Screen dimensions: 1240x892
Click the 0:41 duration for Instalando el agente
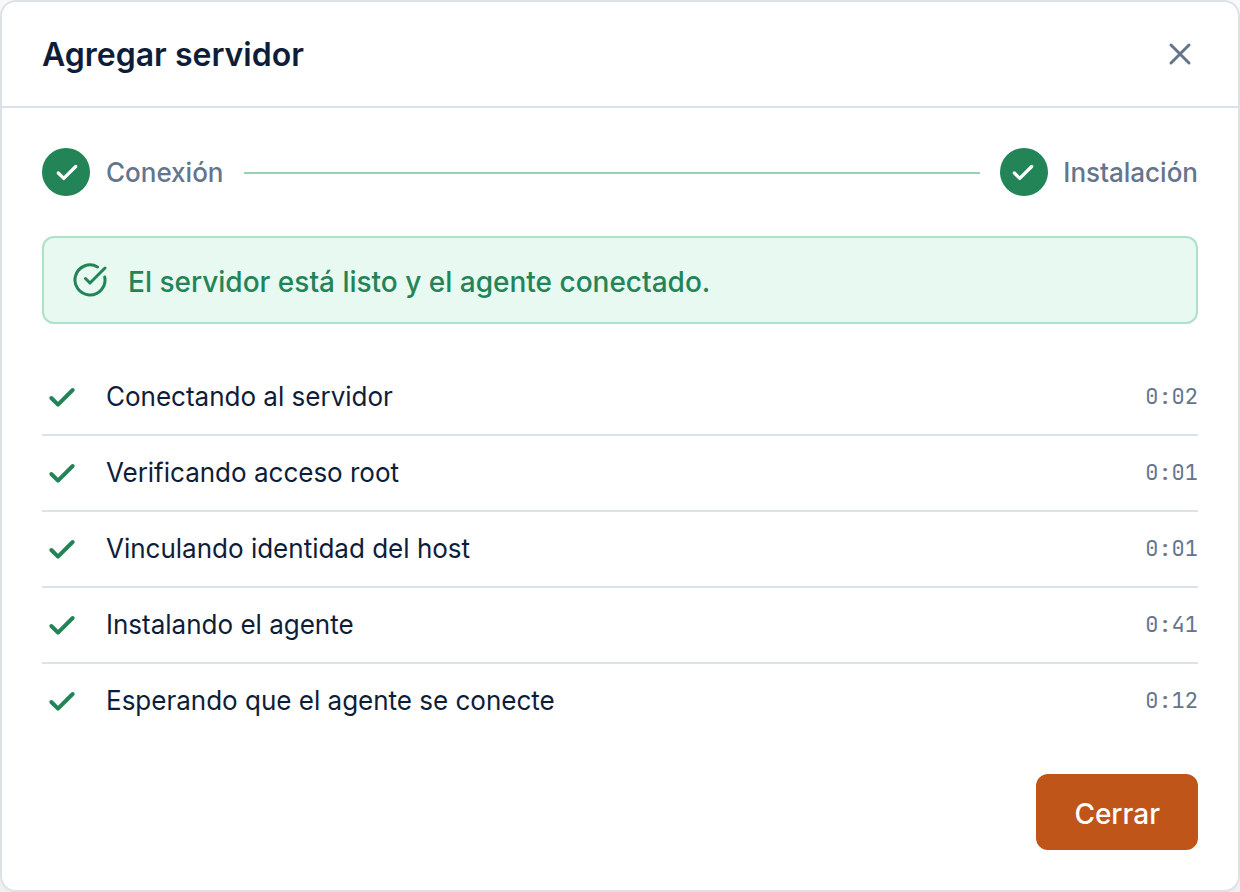(1171, 625)
